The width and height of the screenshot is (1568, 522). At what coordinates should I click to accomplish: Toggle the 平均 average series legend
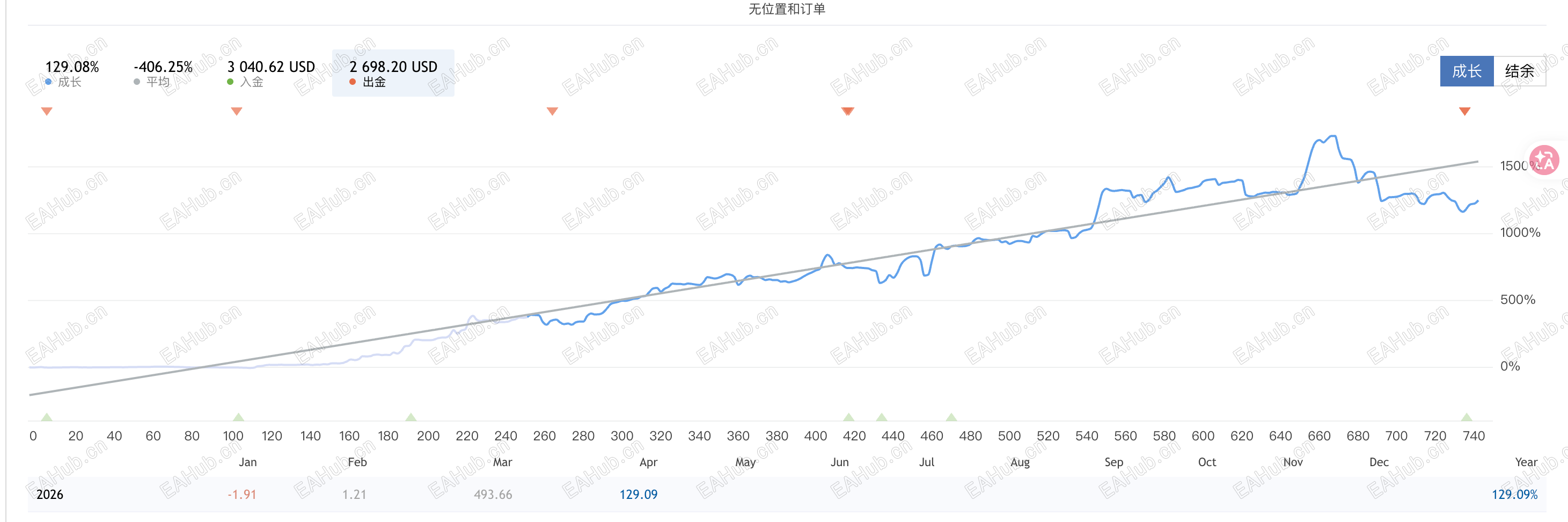(162, 73)
